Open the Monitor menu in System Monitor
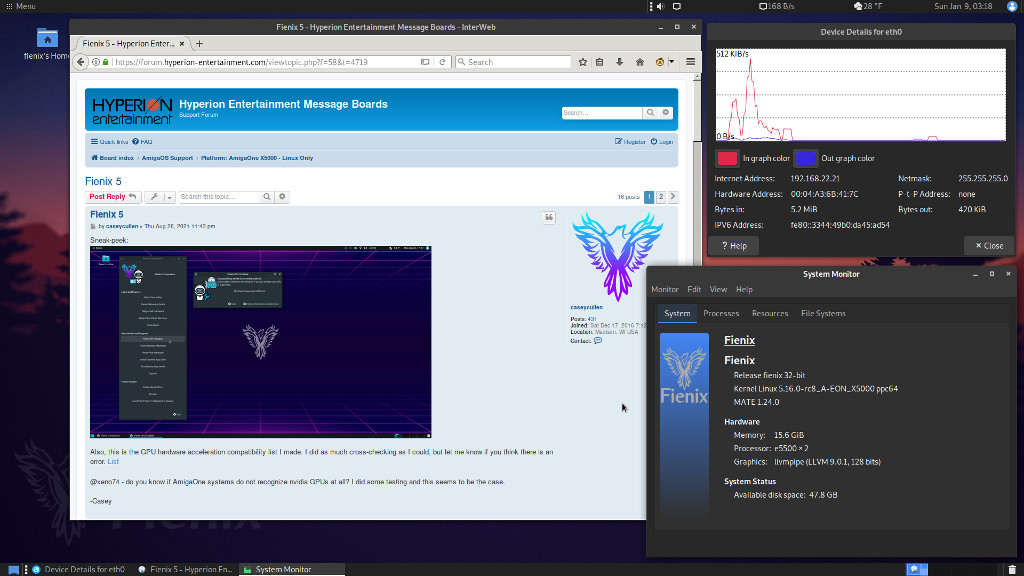This screenshot has width=1024, height=576. tap(665, 289)
